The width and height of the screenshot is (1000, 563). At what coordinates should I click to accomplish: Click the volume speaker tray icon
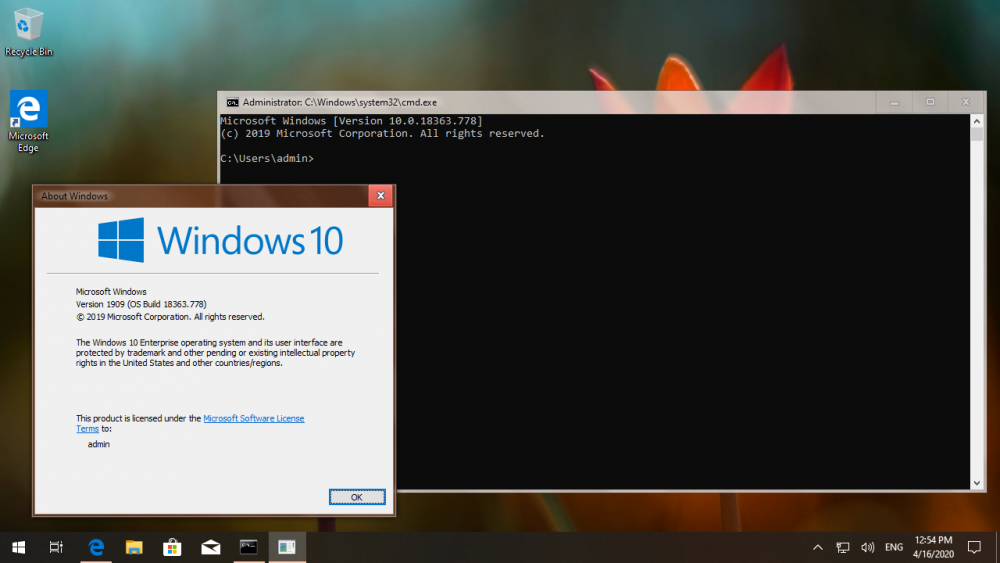867,547
